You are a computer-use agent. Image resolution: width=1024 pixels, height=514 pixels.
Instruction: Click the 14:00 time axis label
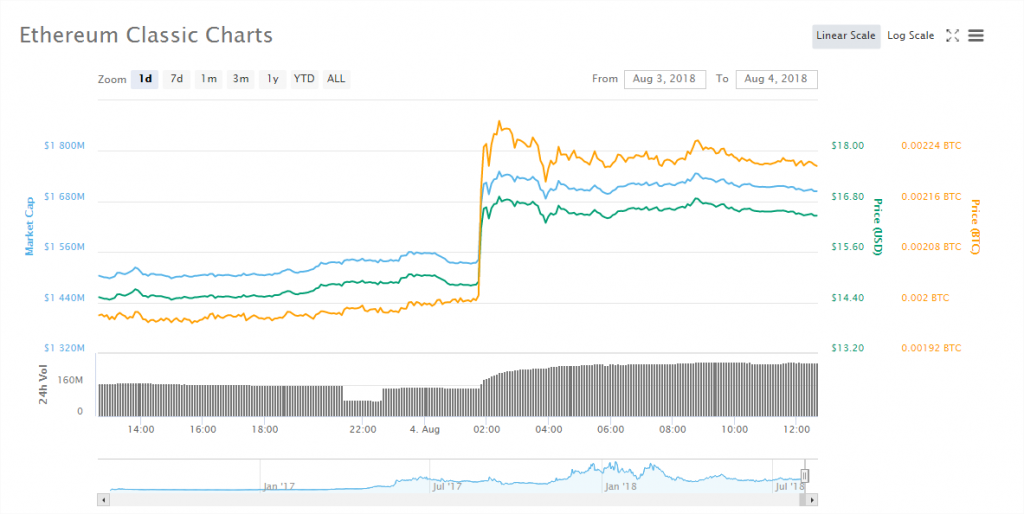click(141, 430)
